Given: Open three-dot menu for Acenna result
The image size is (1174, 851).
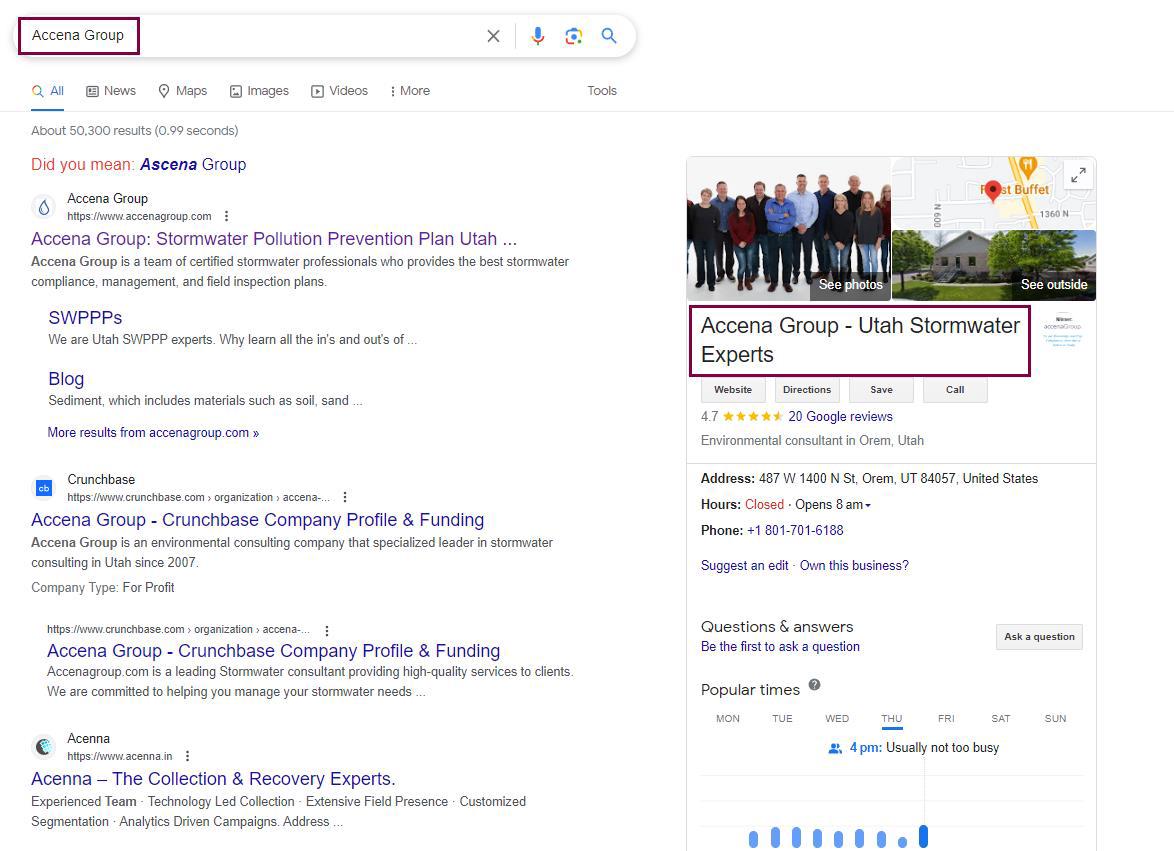Looking at the screenshot, I should click(x=187, y=756).
